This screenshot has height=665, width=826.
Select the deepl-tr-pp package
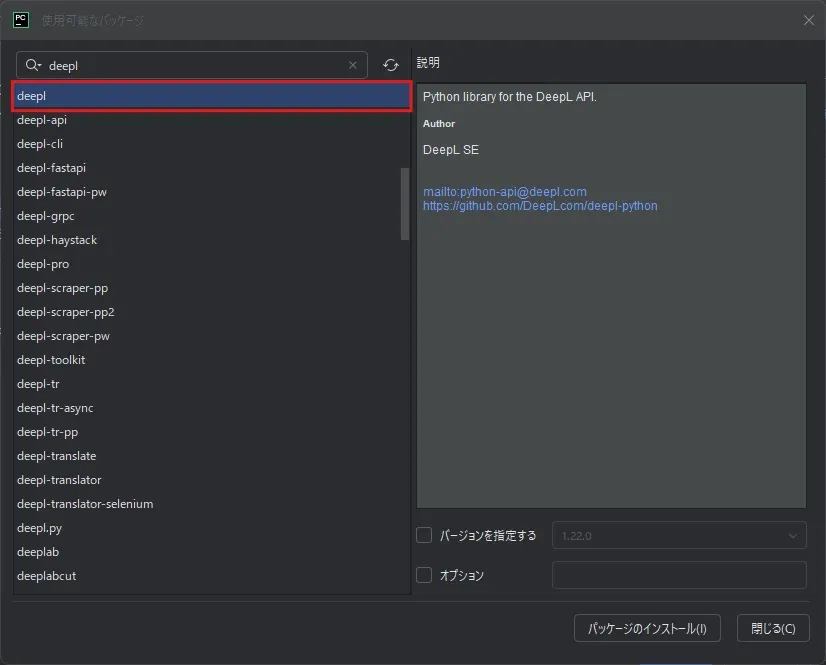pyautogui.click(x=211, y=432)
